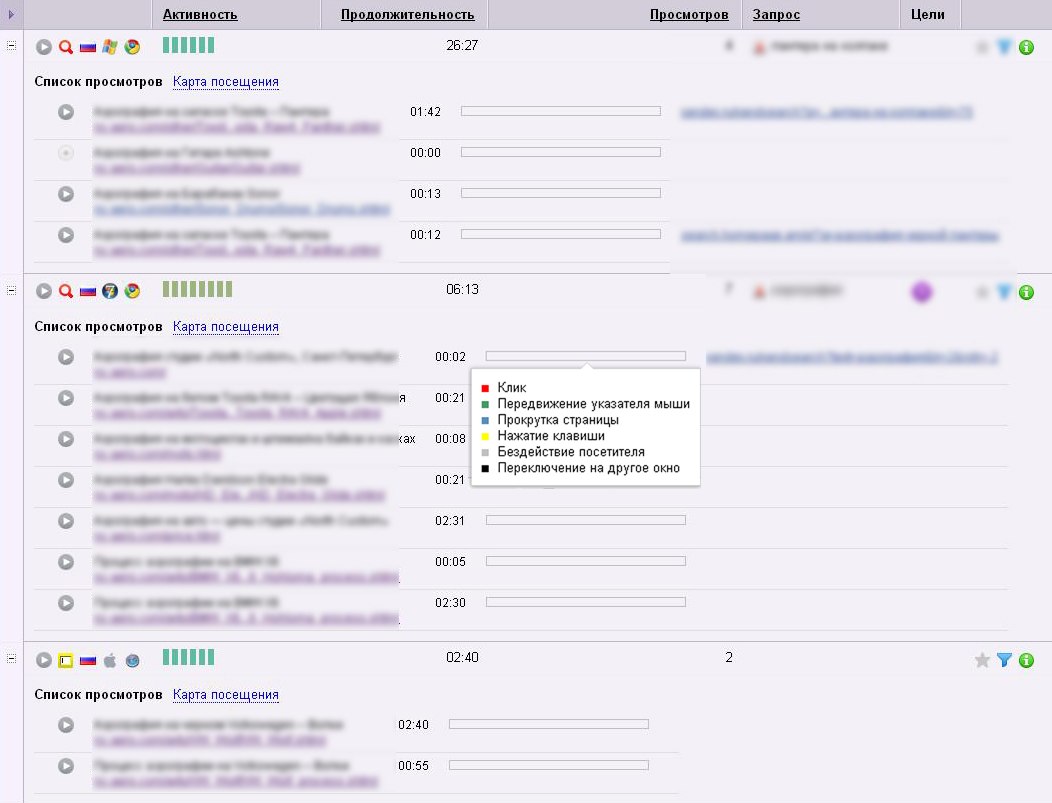Viewport: 1052px width, 803px height.
Task: Sort the table by Просмотров
Action: [689, 14]
